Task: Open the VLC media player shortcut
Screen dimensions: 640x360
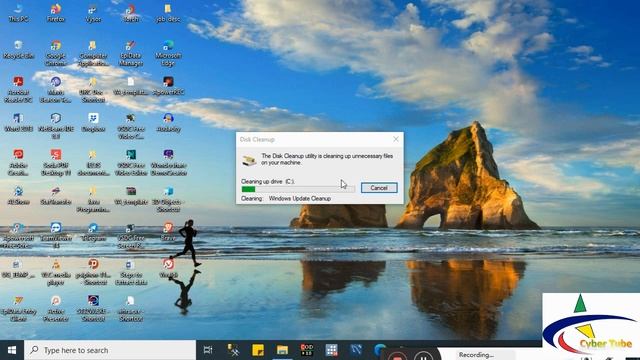Action: 56,272
